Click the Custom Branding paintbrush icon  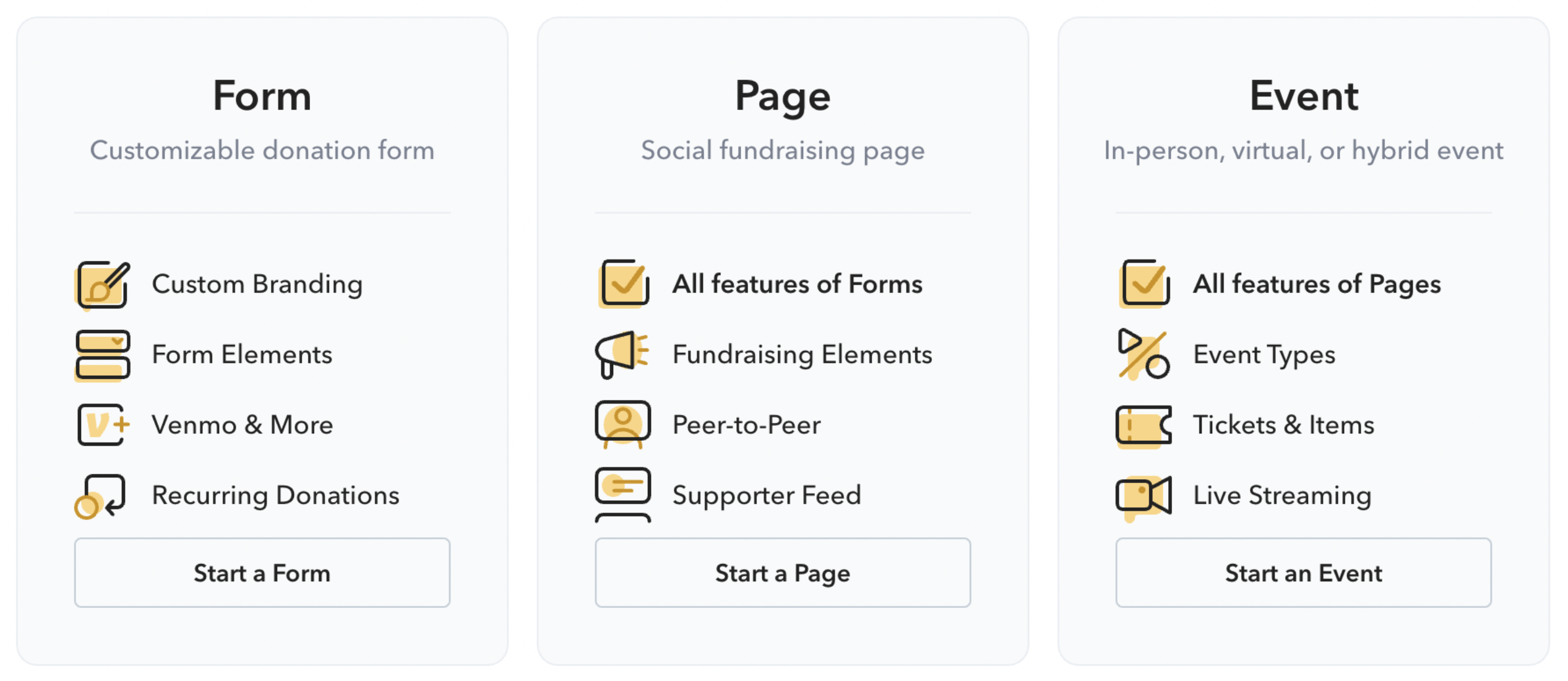click(103, 285)
